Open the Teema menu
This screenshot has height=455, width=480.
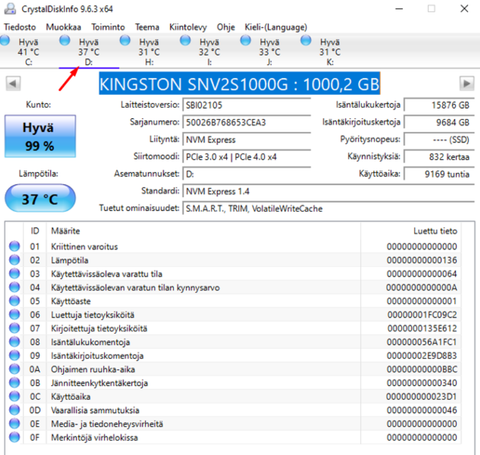pos(147,27)
